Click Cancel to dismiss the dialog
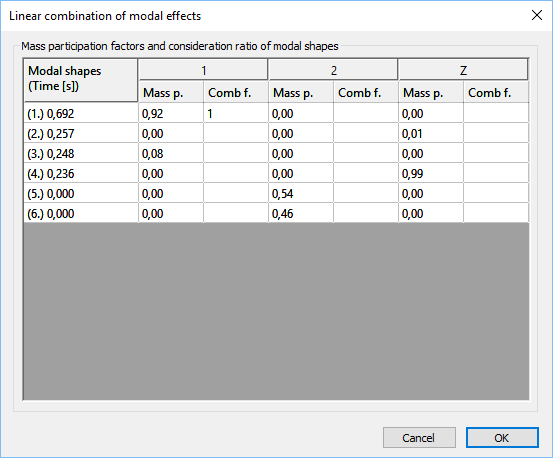Viewport: 553px width, 458px height. pyautogui.click(x=419, y=438)
